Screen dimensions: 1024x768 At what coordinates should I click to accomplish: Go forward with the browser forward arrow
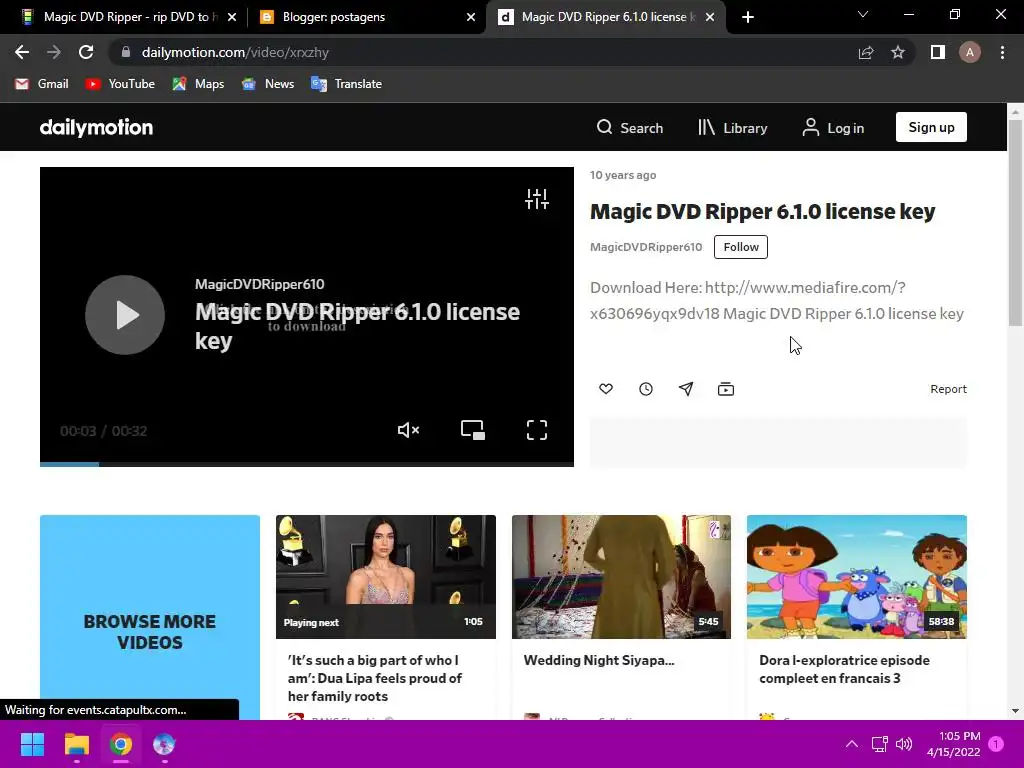point(54,52)
